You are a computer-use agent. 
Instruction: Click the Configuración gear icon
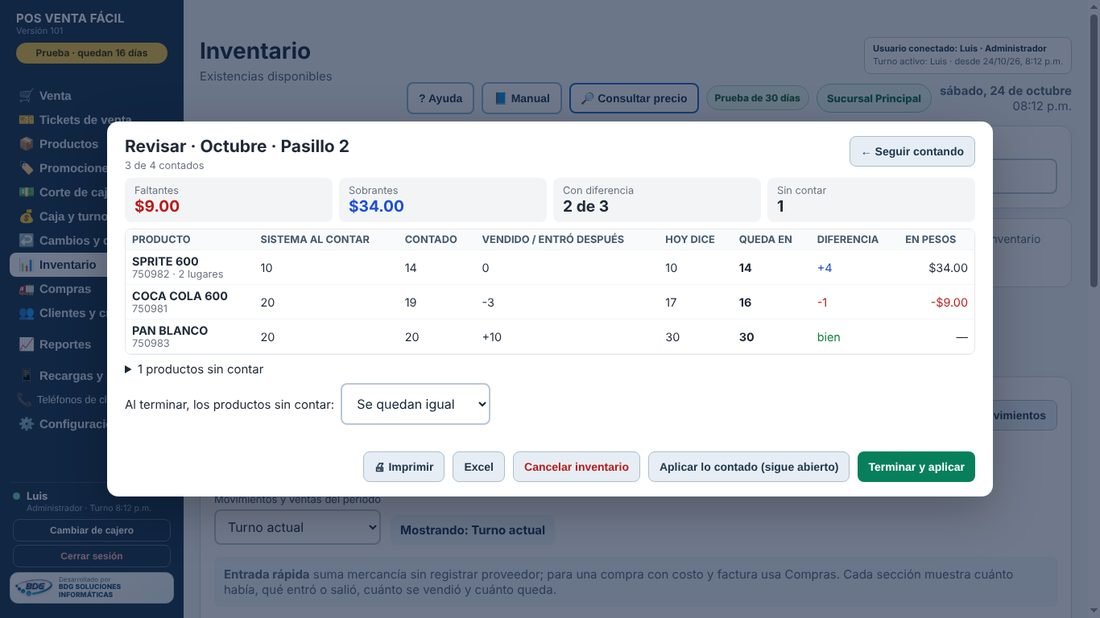tap(26, 424)
